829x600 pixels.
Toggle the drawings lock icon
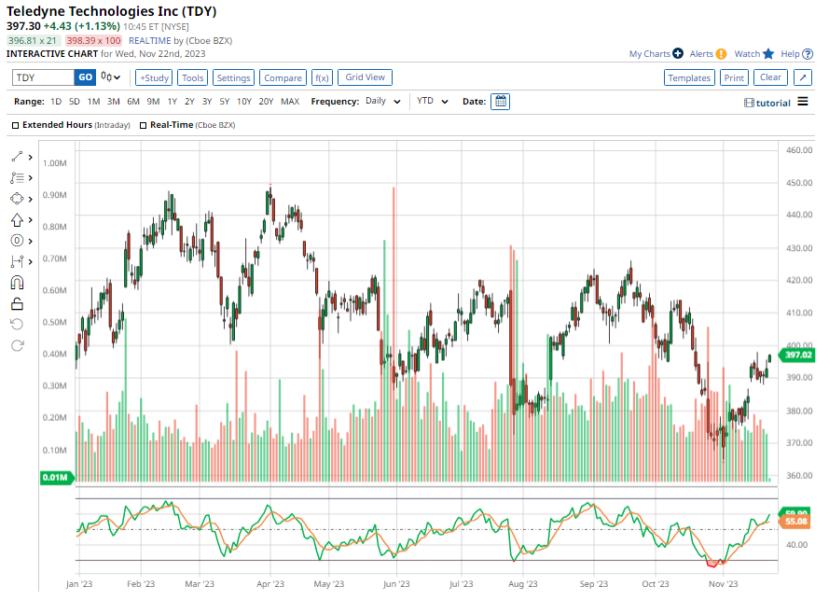pyautogui.click(x=17, y=303)
